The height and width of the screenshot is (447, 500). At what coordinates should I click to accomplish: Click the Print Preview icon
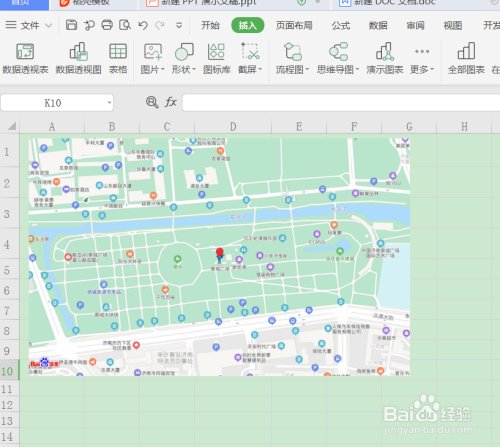(x=125, y=25)
